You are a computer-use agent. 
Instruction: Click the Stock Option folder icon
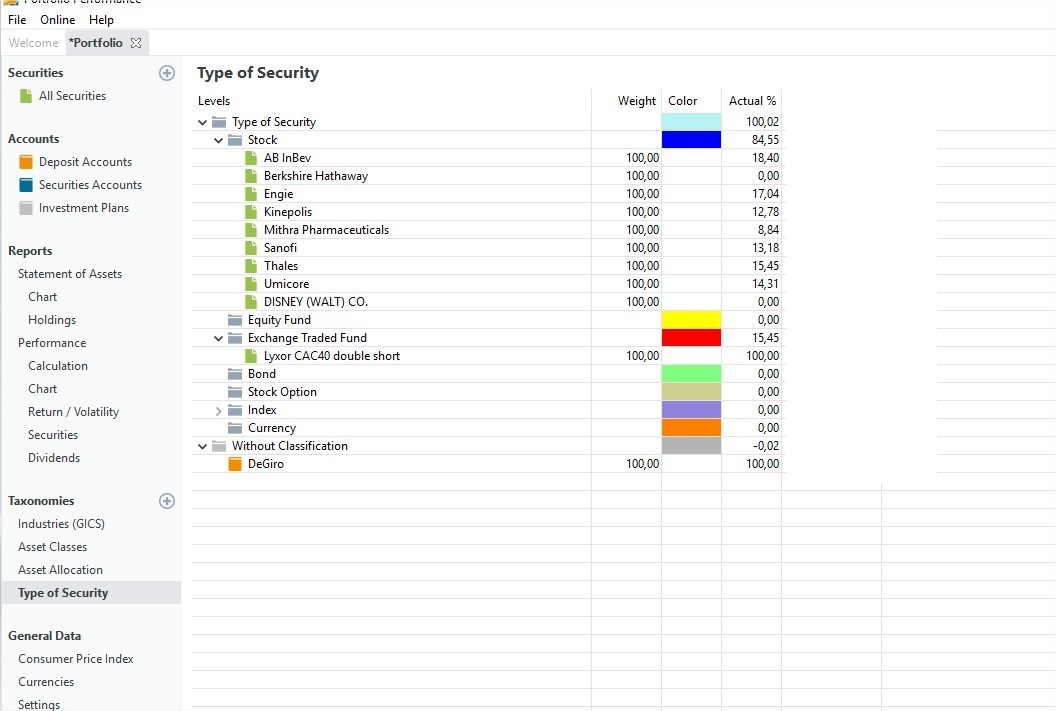coord(234,392)
